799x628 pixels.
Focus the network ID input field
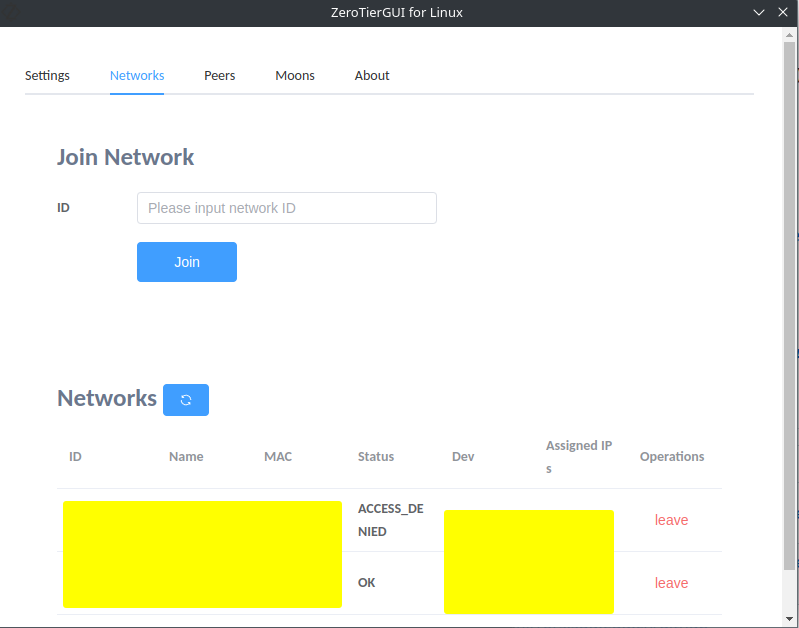(287, 208)
